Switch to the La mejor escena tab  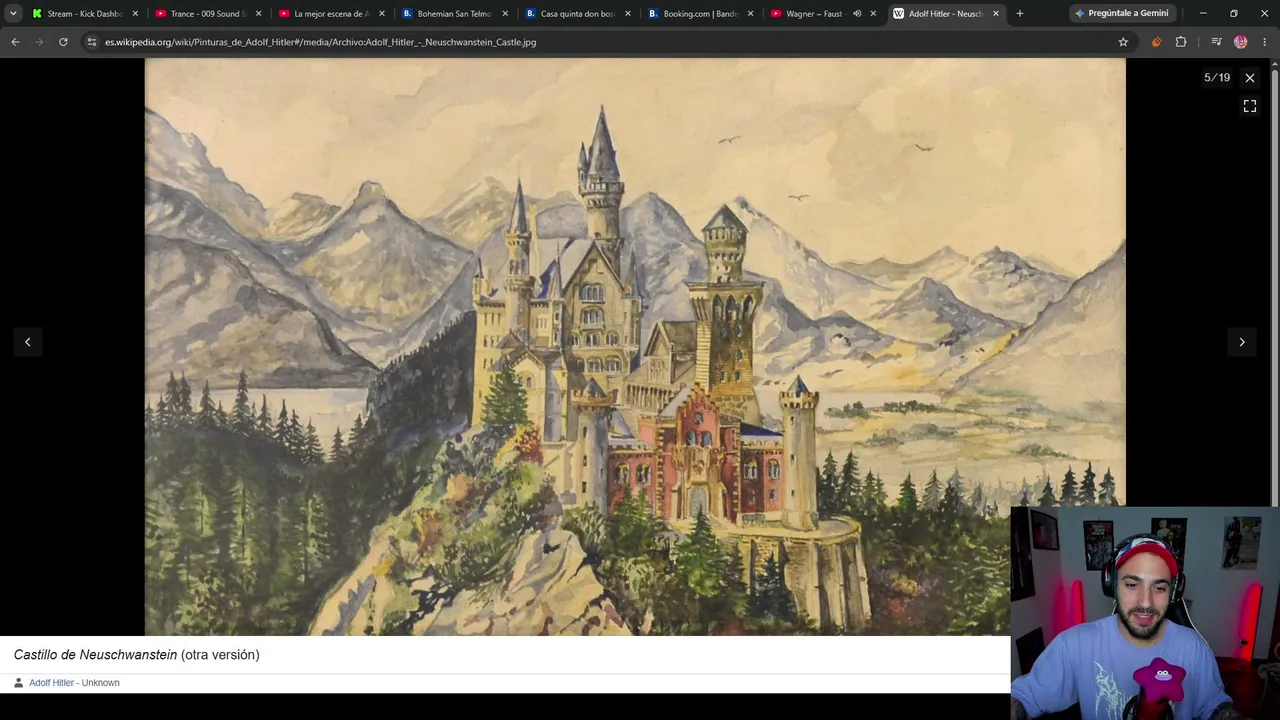[x=331, y=13]
